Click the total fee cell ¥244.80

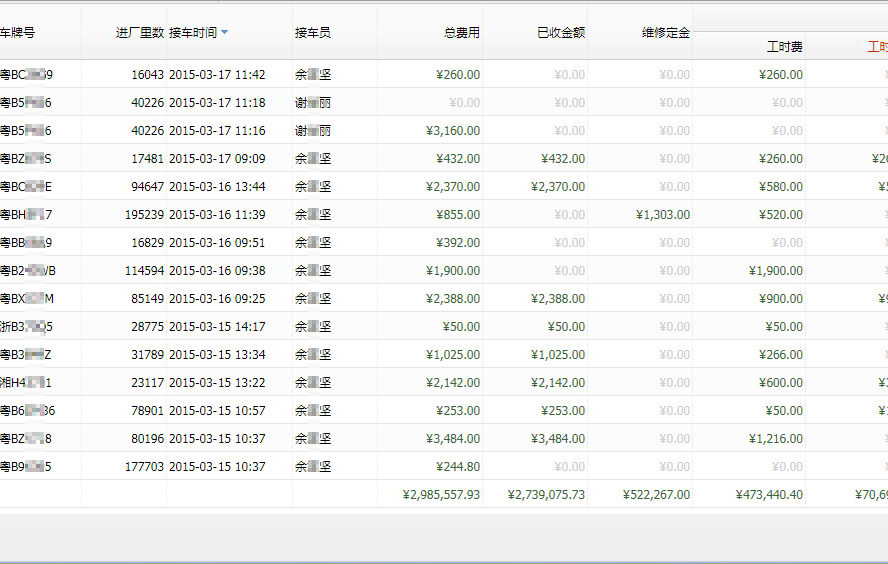[x=458, y=467]
